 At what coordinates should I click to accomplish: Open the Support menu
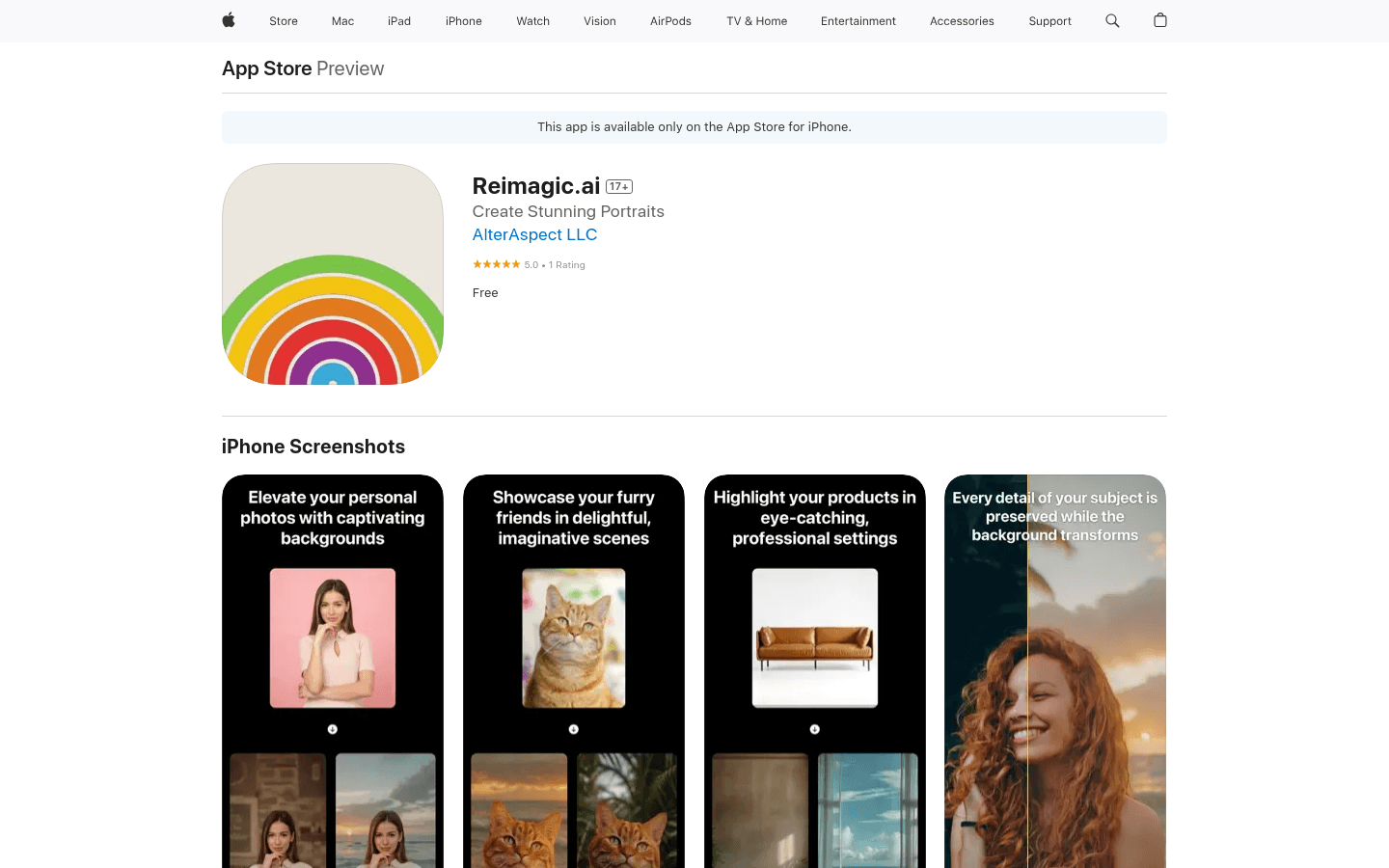click(x=1049, y=21)
